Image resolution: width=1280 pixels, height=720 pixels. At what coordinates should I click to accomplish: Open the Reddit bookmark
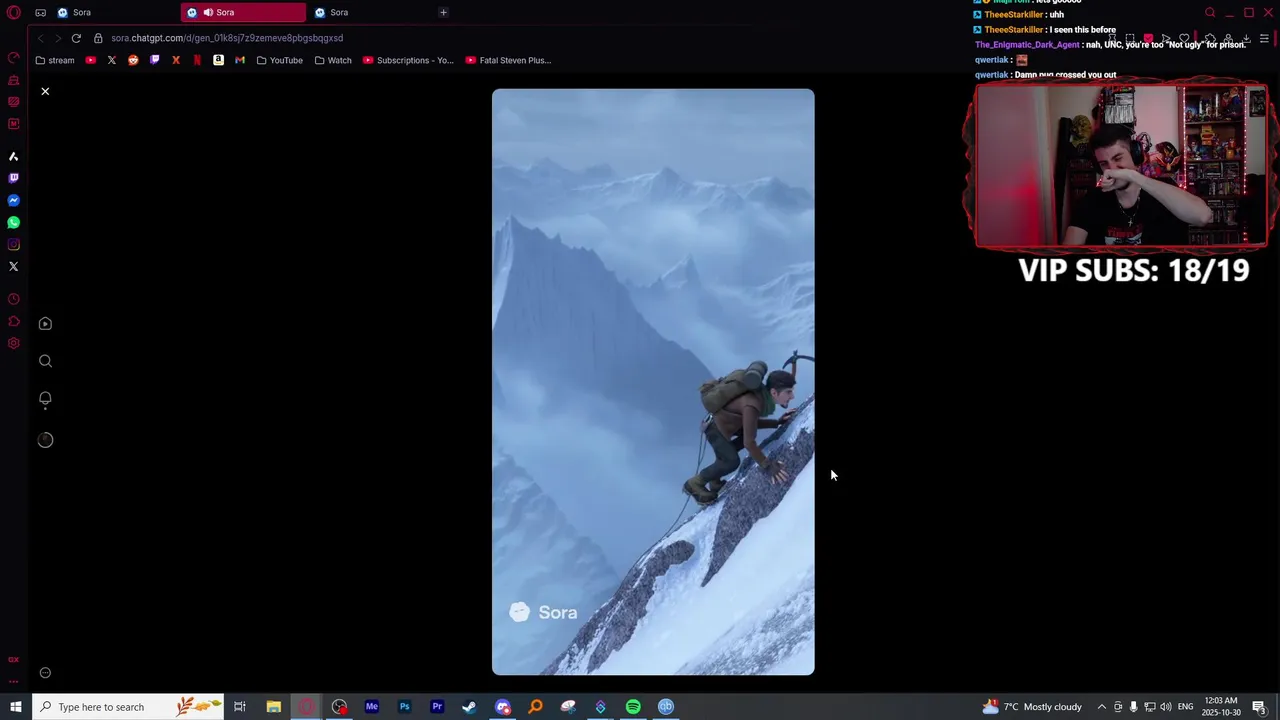pos(133,60)
